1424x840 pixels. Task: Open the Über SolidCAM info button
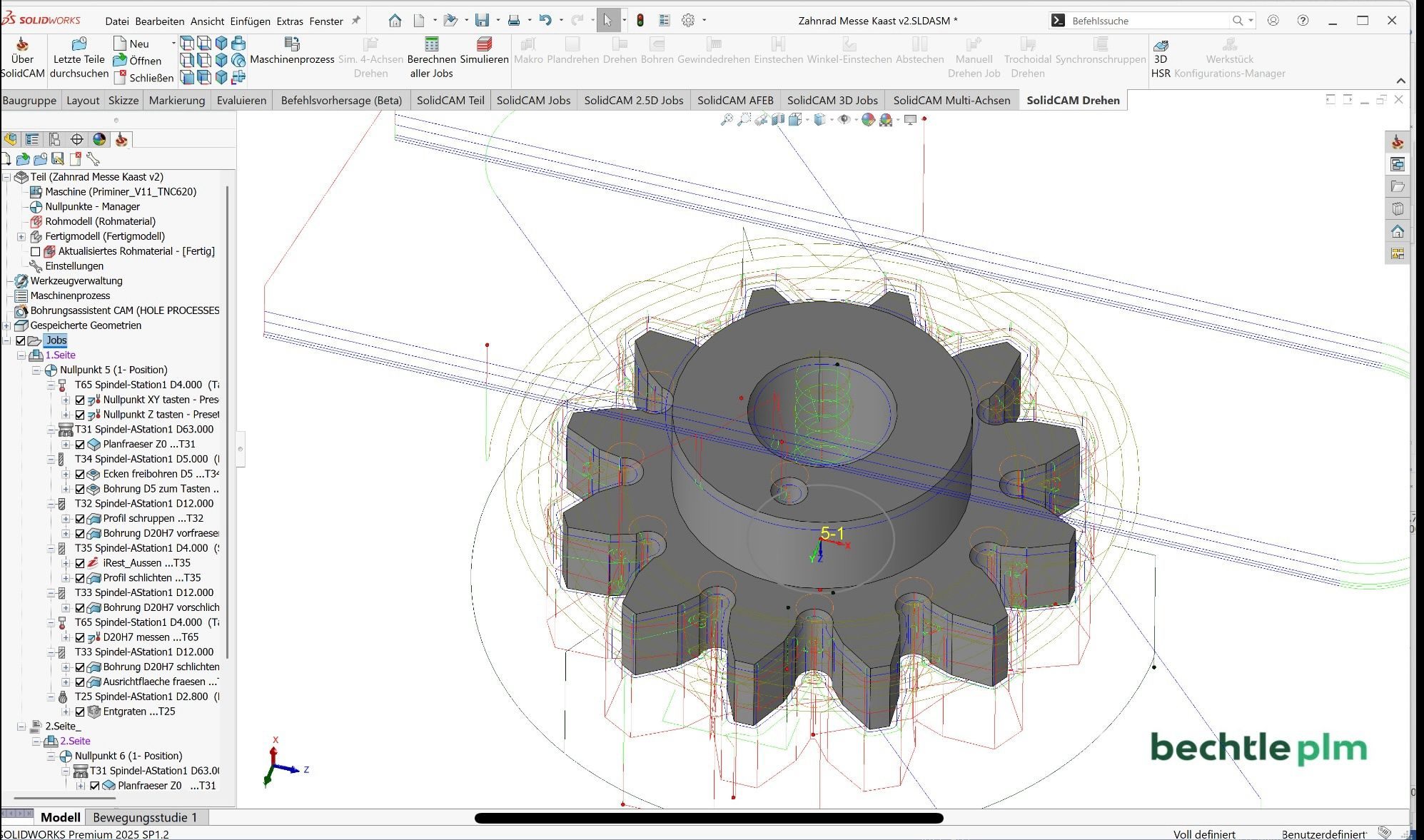(x=22, y=59)
